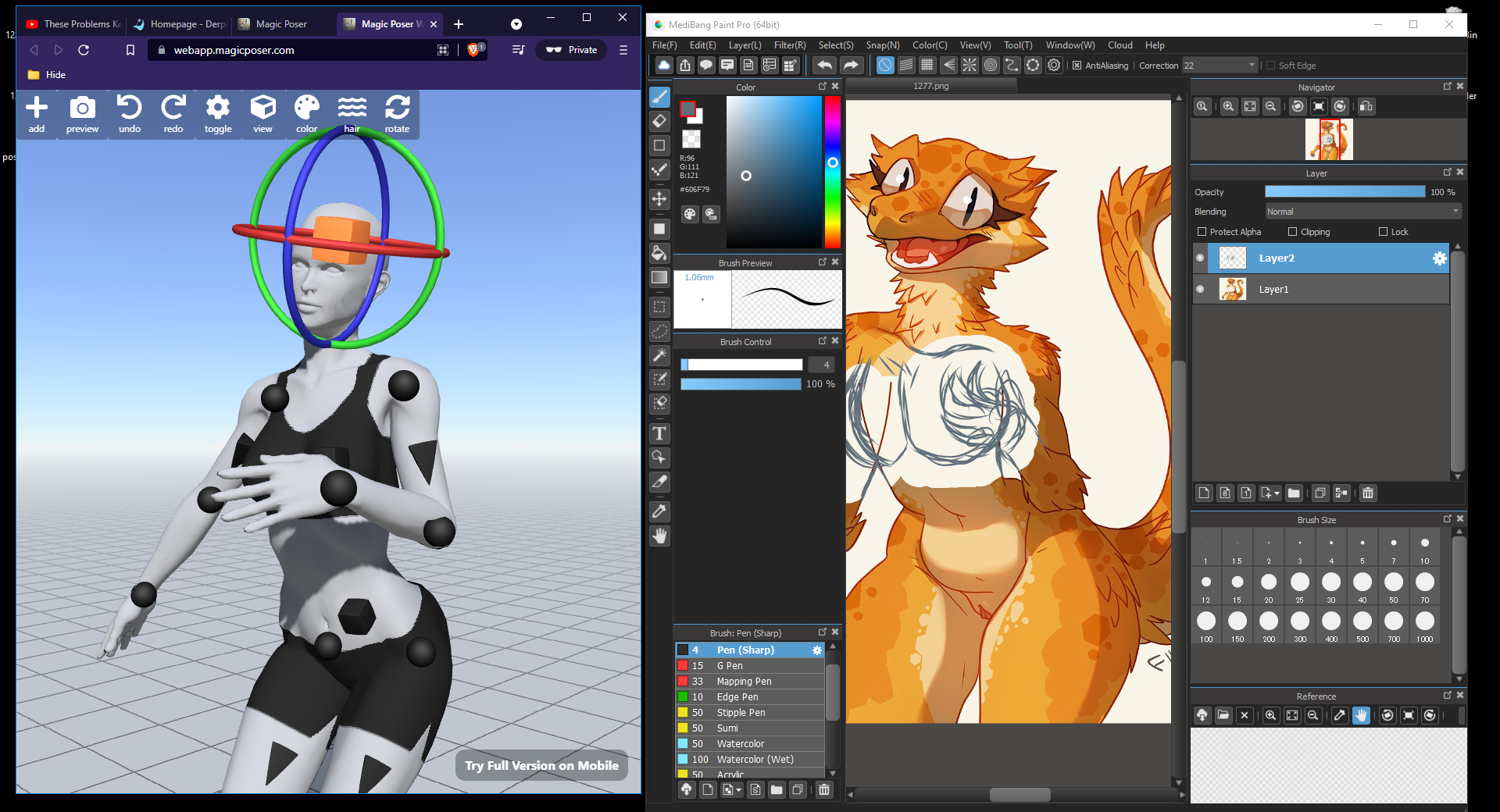Adjust the layer Opacity slider
This screenshot has height=812, width=1500.
coord(1345,192)
